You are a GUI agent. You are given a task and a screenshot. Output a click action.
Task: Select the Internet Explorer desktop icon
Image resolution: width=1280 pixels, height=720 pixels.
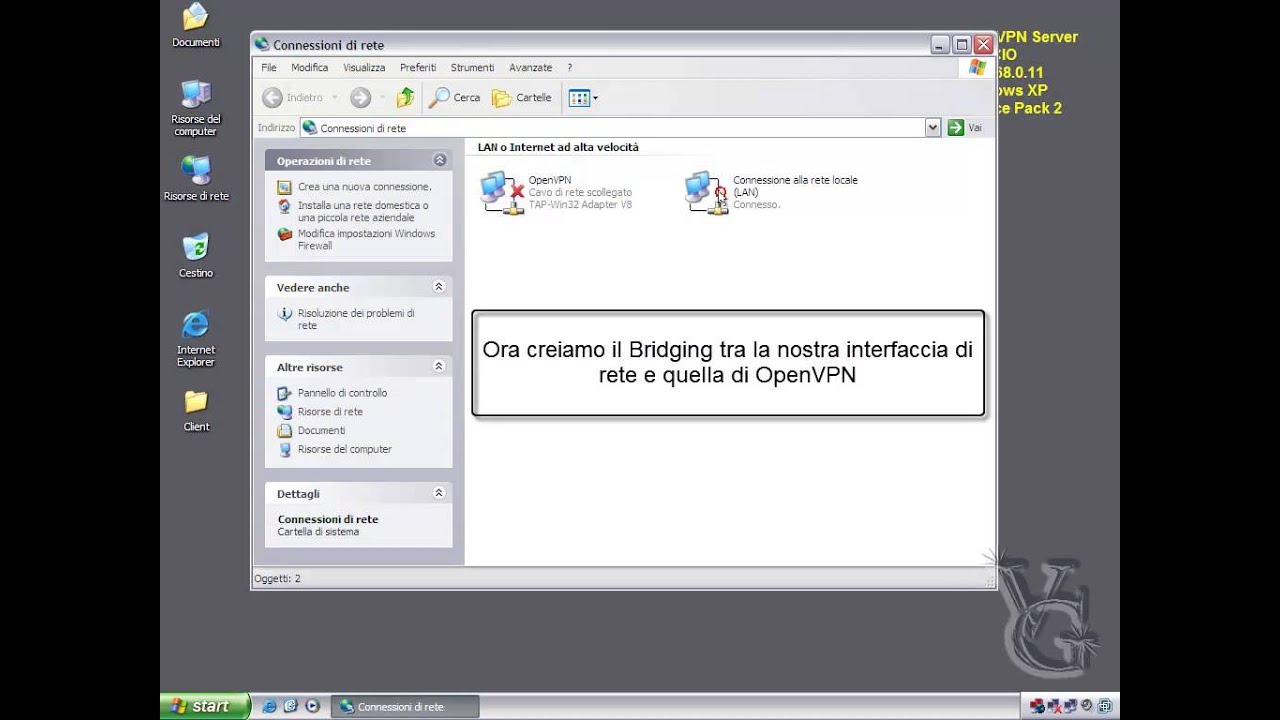pyautogui.click(x=196, y=339)
